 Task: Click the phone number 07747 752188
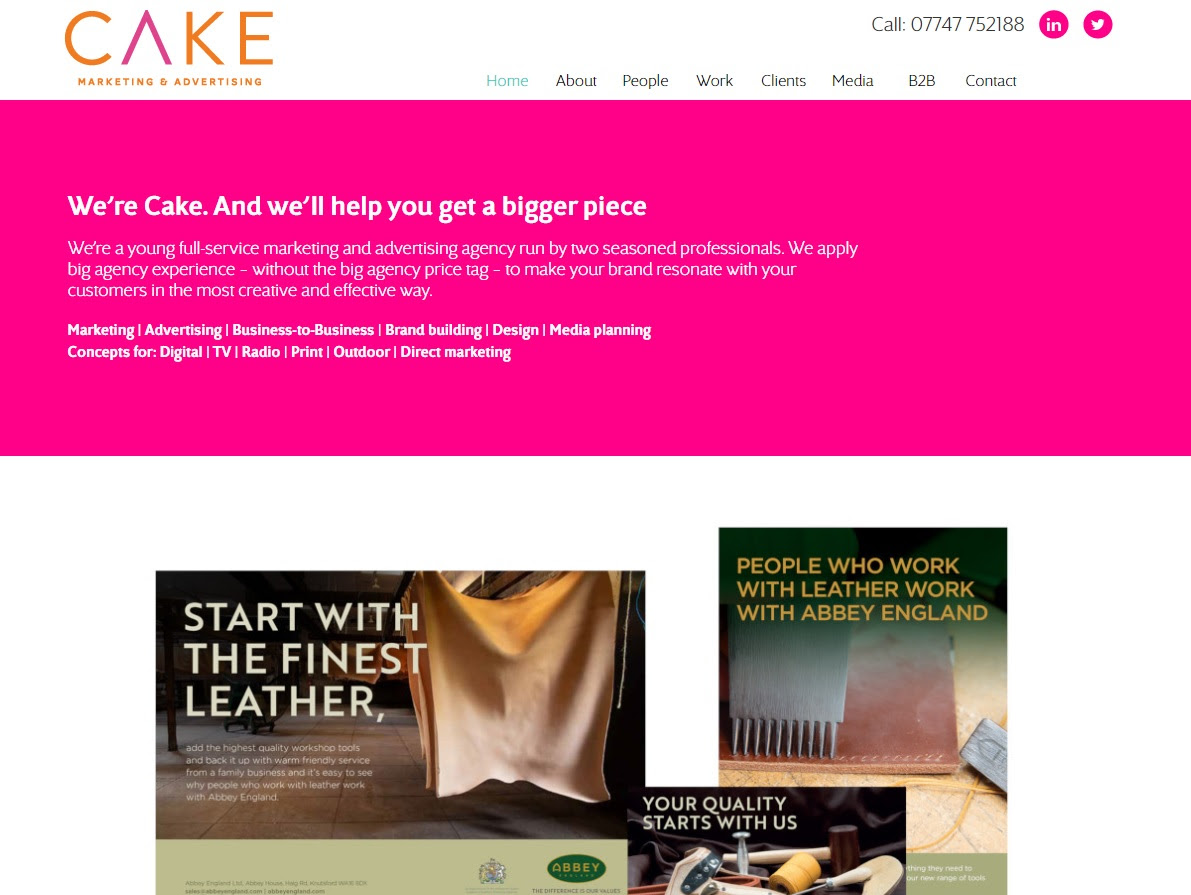[x=967, y=24]
